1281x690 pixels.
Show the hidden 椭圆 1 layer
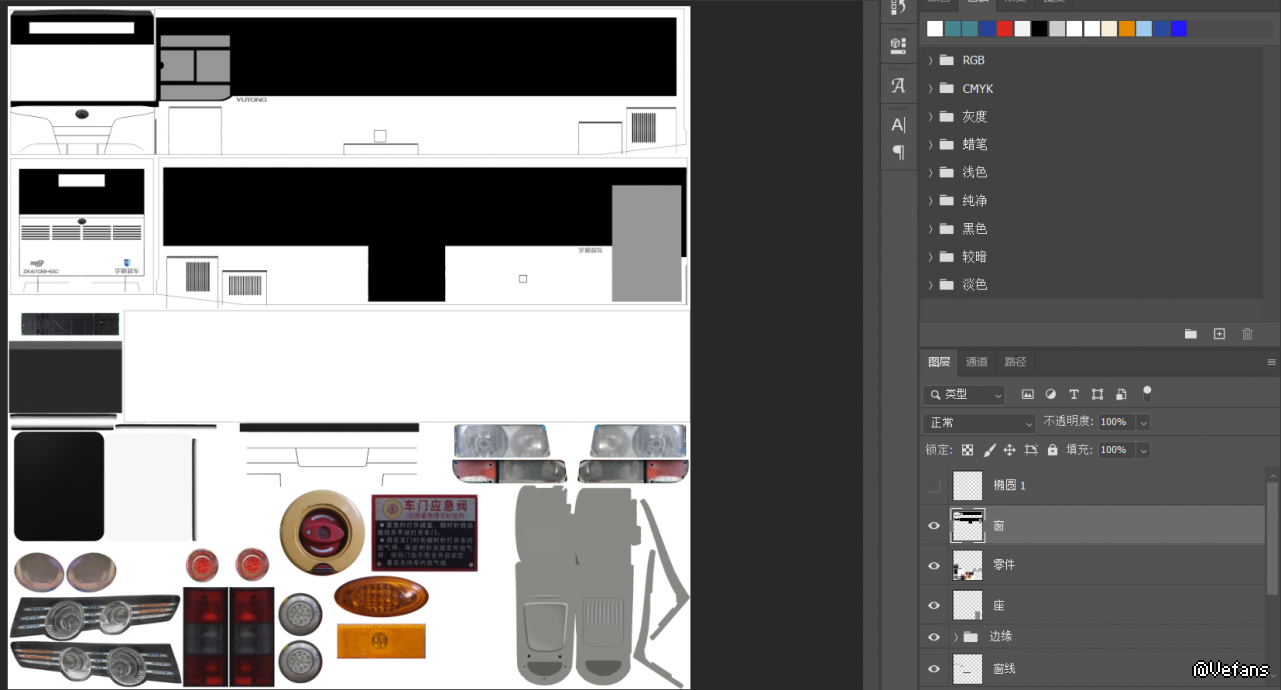pyautogui.click(x=934, y=486)
